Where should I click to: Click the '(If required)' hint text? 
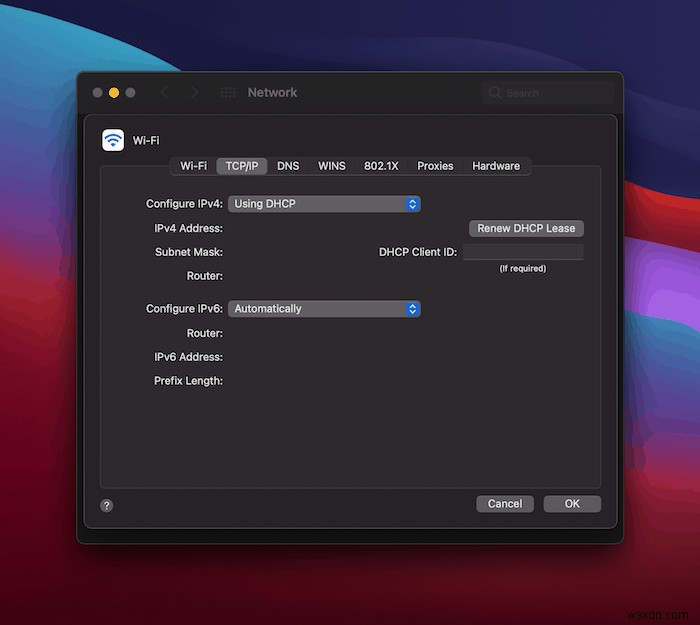[523, 269]
